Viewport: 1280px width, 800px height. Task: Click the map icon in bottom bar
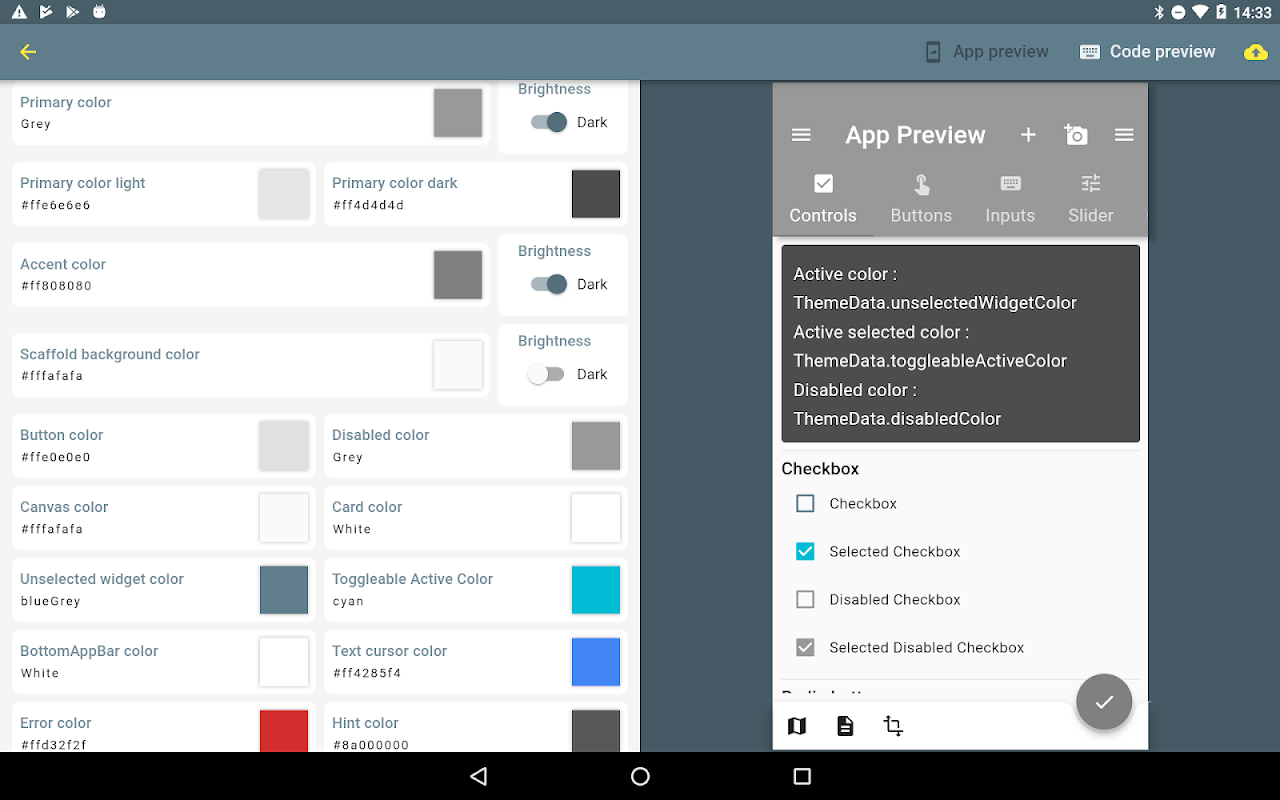point(797,726)
